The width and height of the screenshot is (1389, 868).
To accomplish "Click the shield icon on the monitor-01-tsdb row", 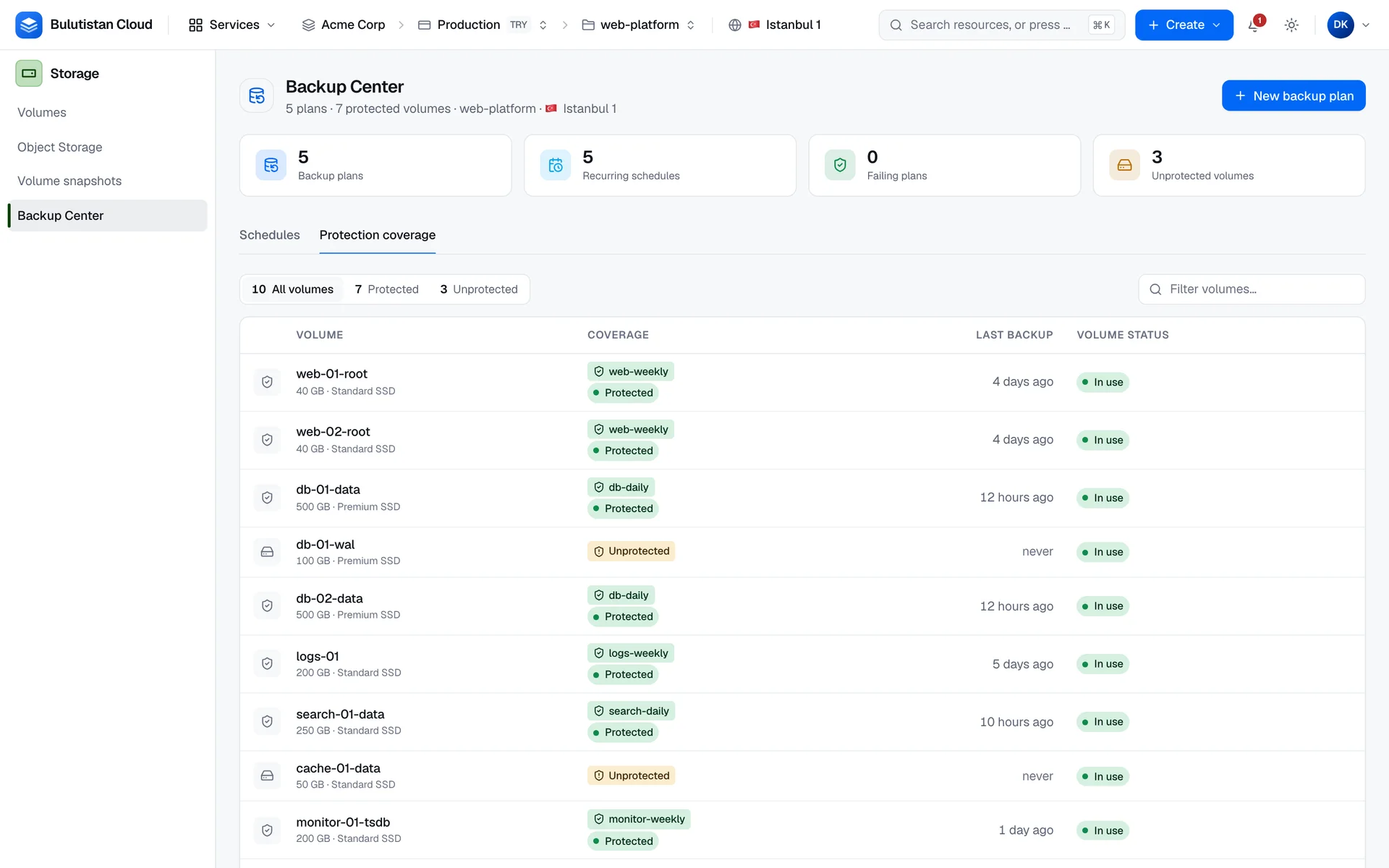I will pos(267,830).
